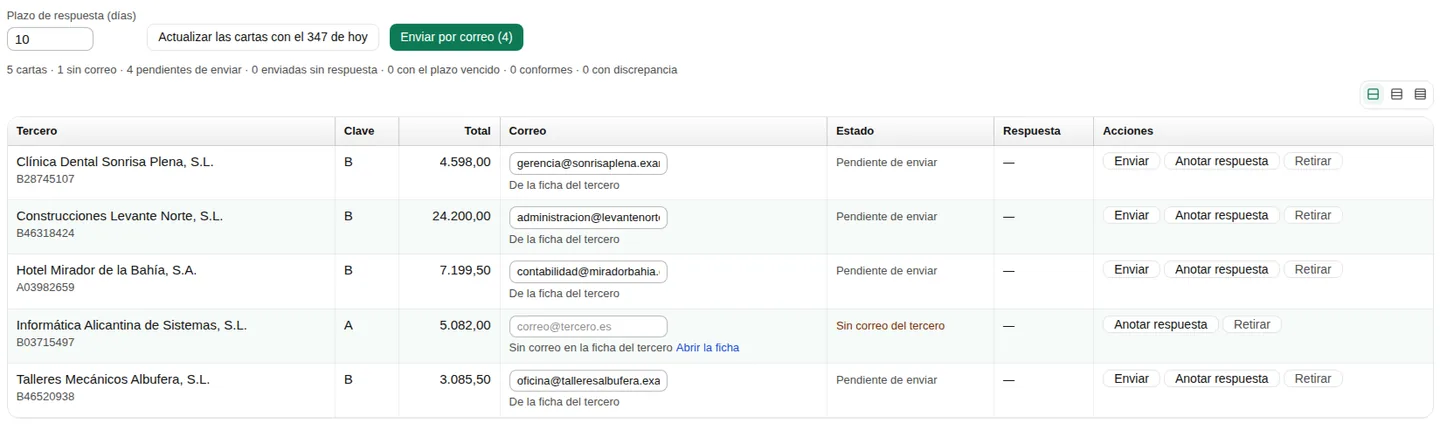Edit the oficina@talleresalbufera email field
This screenshot has height=424, width=1440.
pos(588,380)
